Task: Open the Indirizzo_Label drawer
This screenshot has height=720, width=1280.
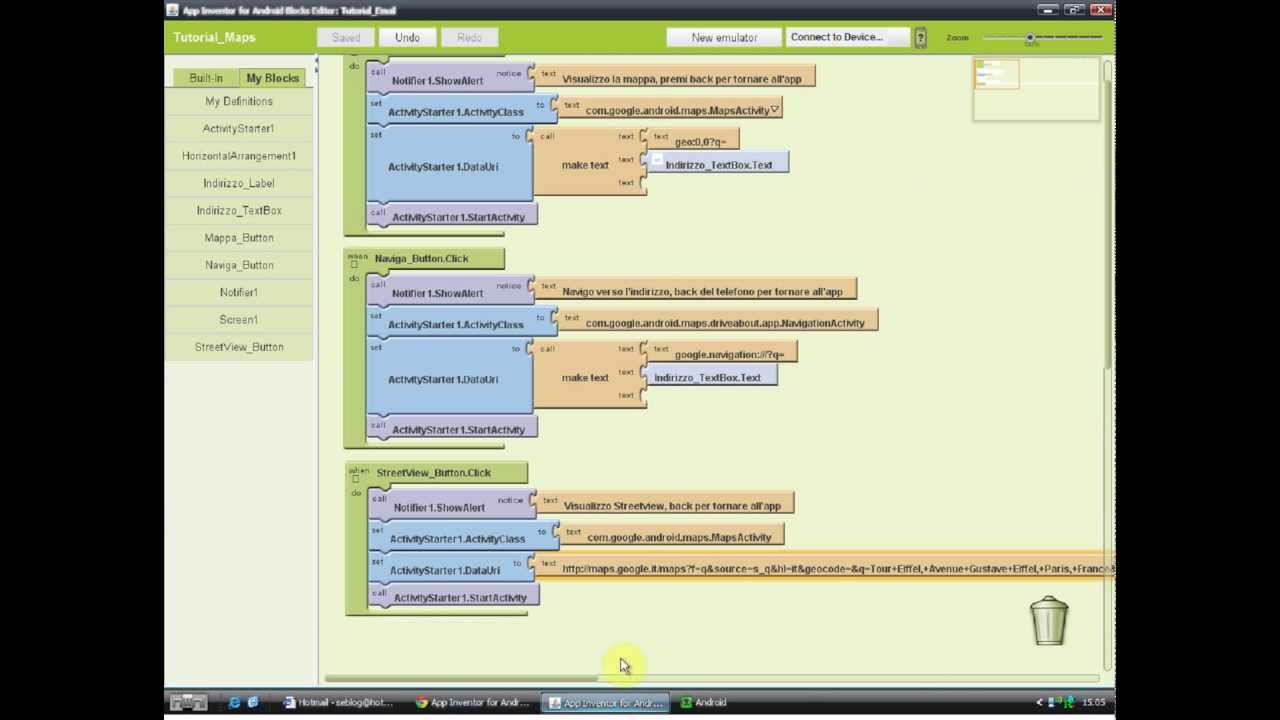Action: [239, 183]
